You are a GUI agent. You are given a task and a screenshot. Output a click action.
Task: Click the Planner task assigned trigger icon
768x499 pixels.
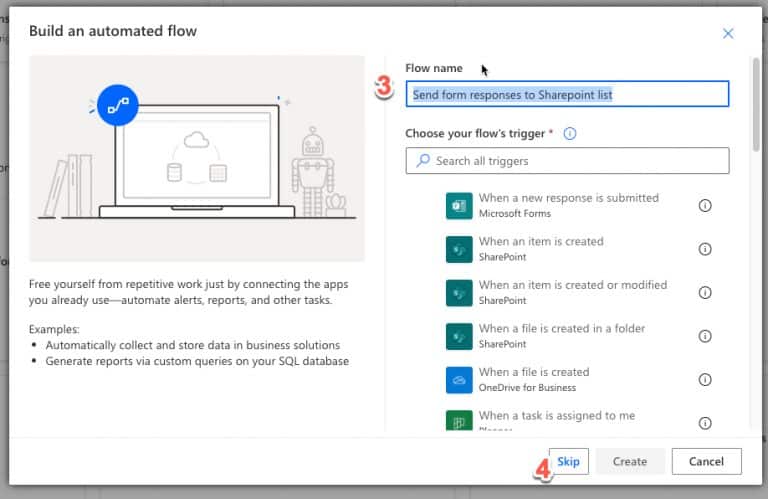pyautogui.click(x=459, y=421)
